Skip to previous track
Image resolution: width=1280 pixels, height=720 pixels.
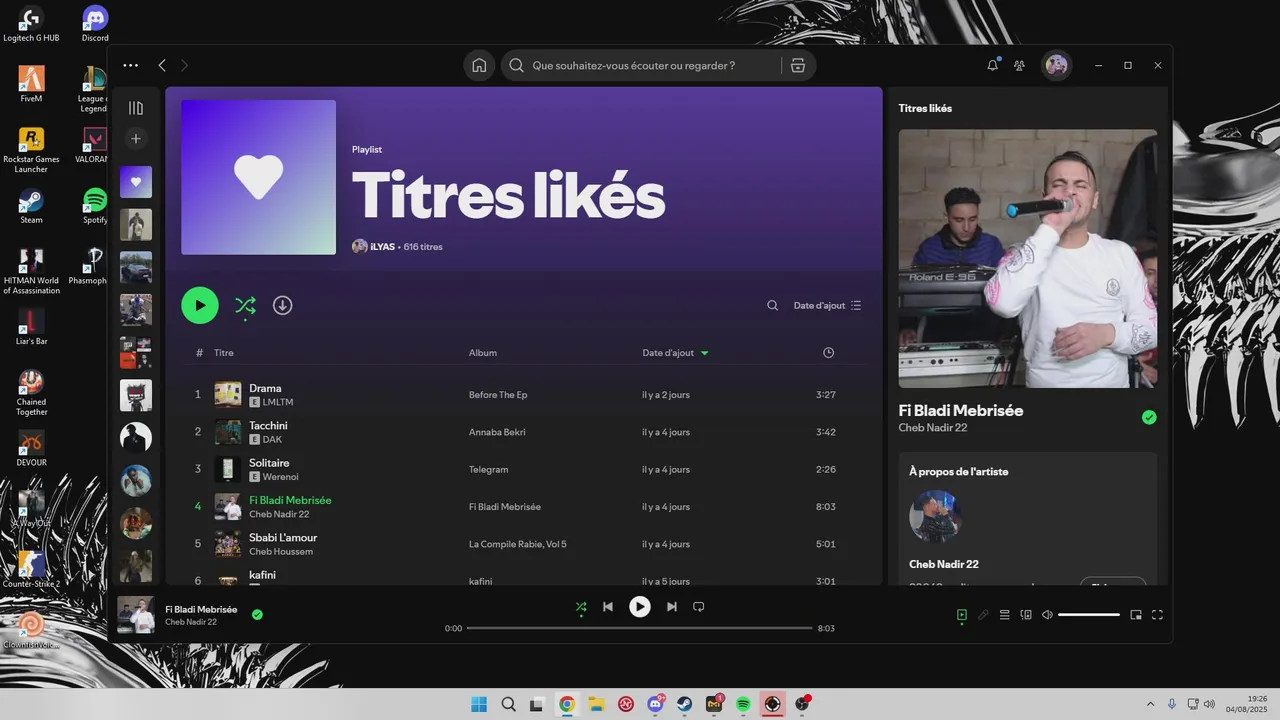[608, 607]
